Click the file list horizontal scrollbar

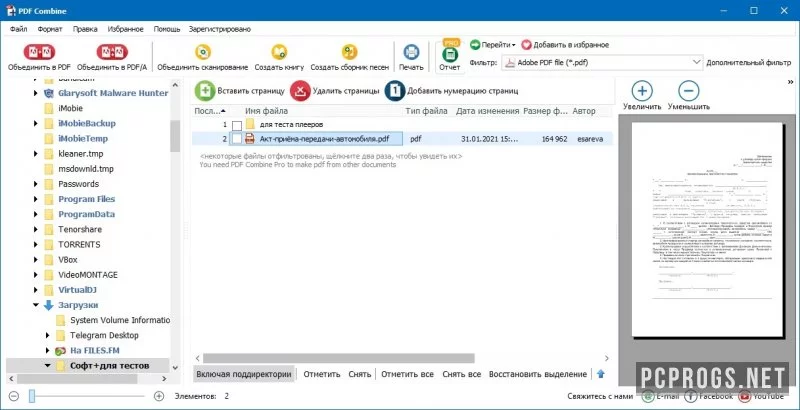(x=339, y=358)
